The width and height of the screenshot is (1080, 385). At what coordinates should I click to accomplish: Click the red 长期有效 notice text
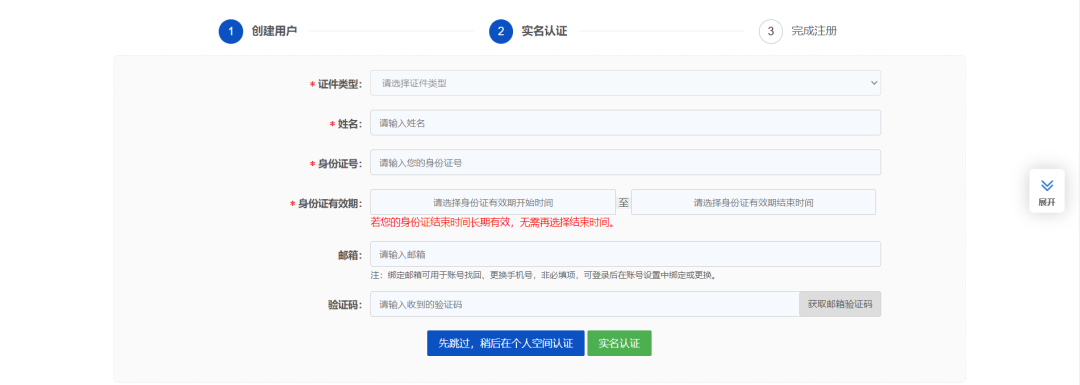click(x=493, y=223)
